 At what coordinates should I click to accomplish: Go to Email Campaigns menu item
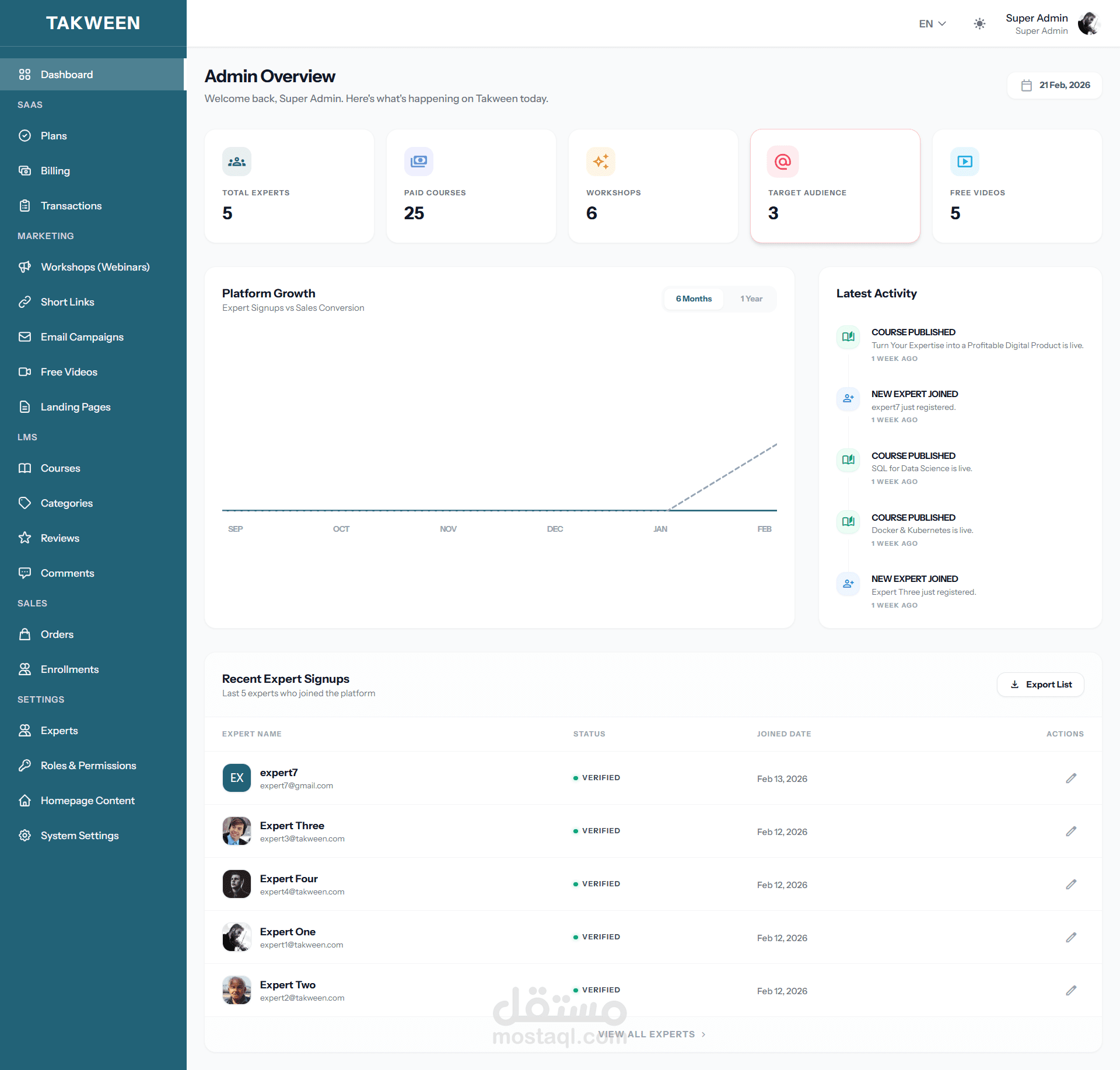[82, 337]
